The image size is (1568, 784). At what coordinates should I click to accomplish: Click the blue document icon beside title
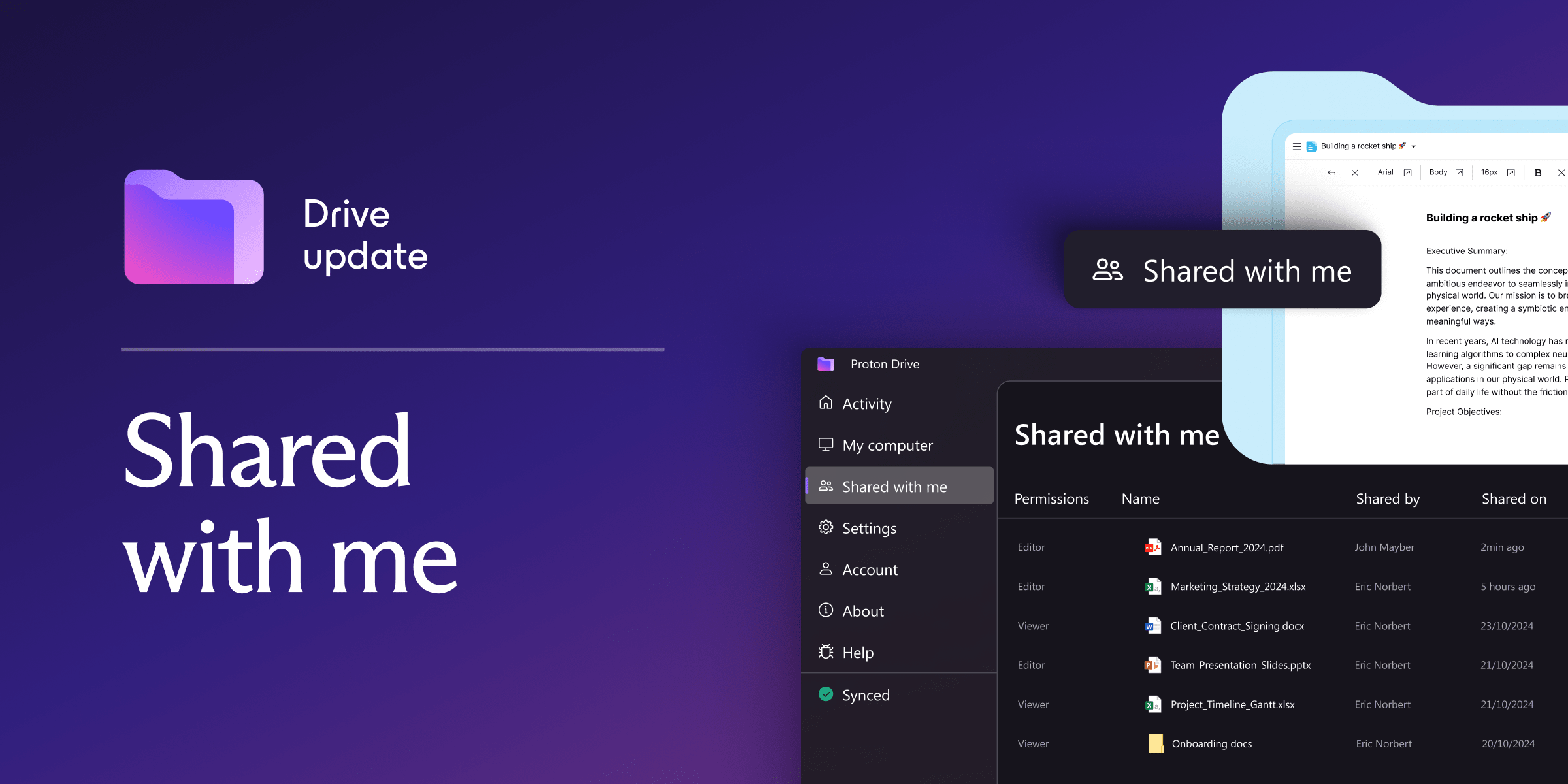1311,146
